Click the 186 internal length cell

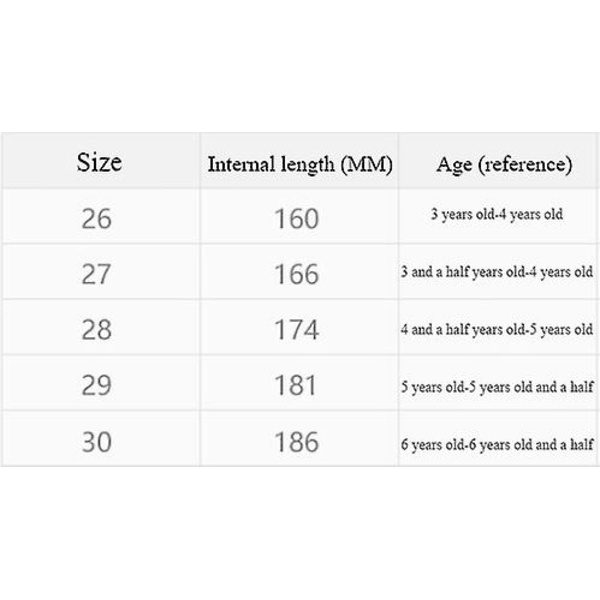pyautogui.click(x=299, y=439)
